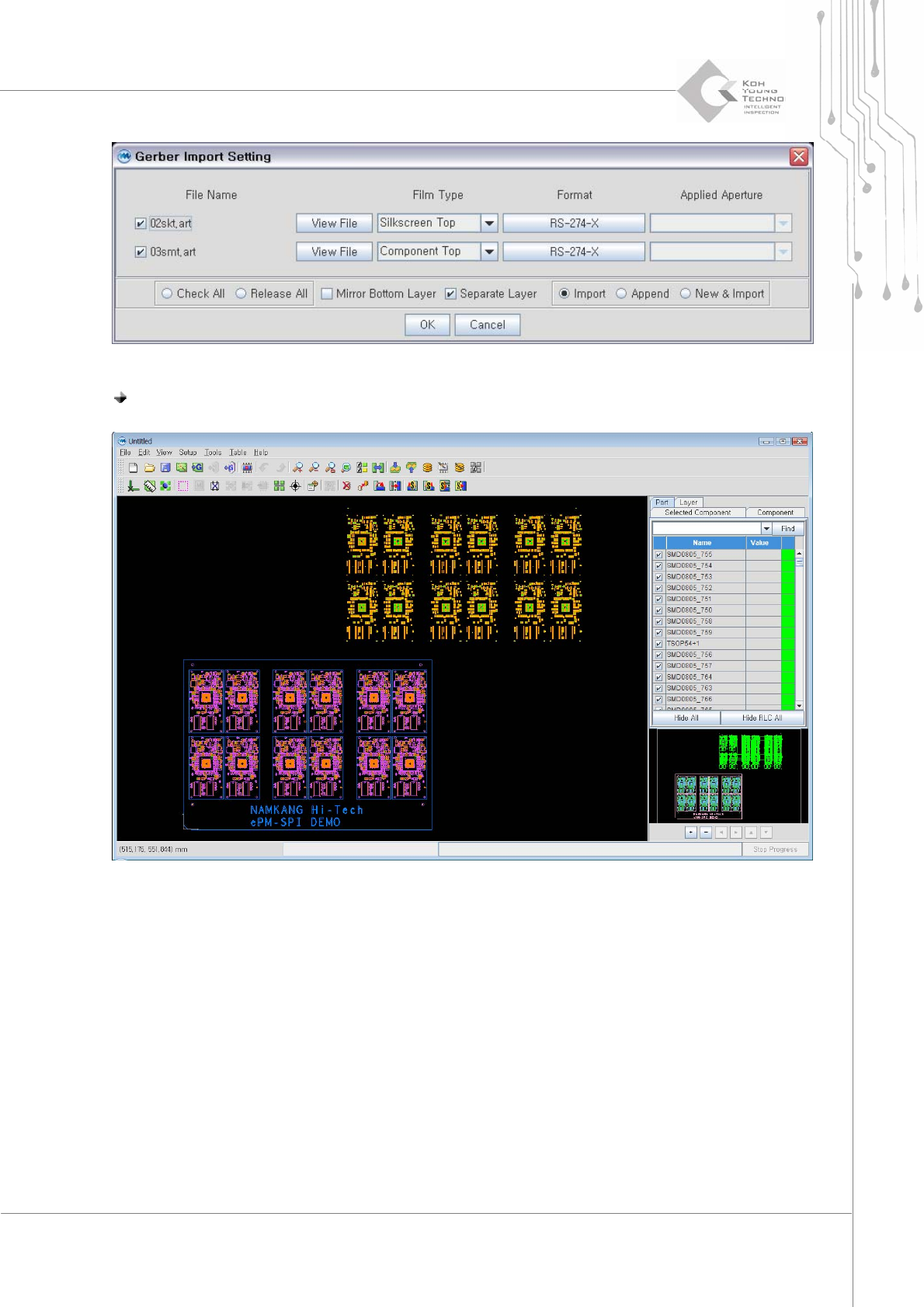Click the green color cell for SMD0805_754
Image resolution: width=924 pixels, height=1307 pixels.
[787, 565]
